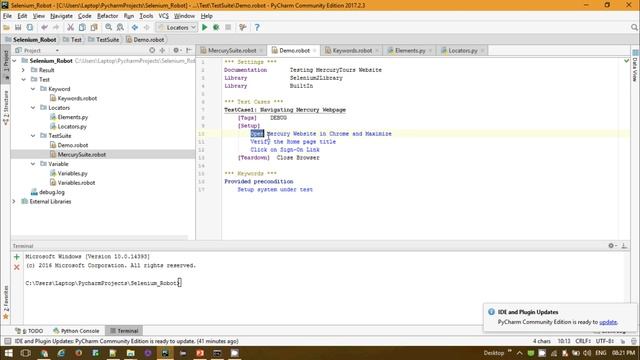
Task: Collapse the Locators folder
Action: [33, 108]
